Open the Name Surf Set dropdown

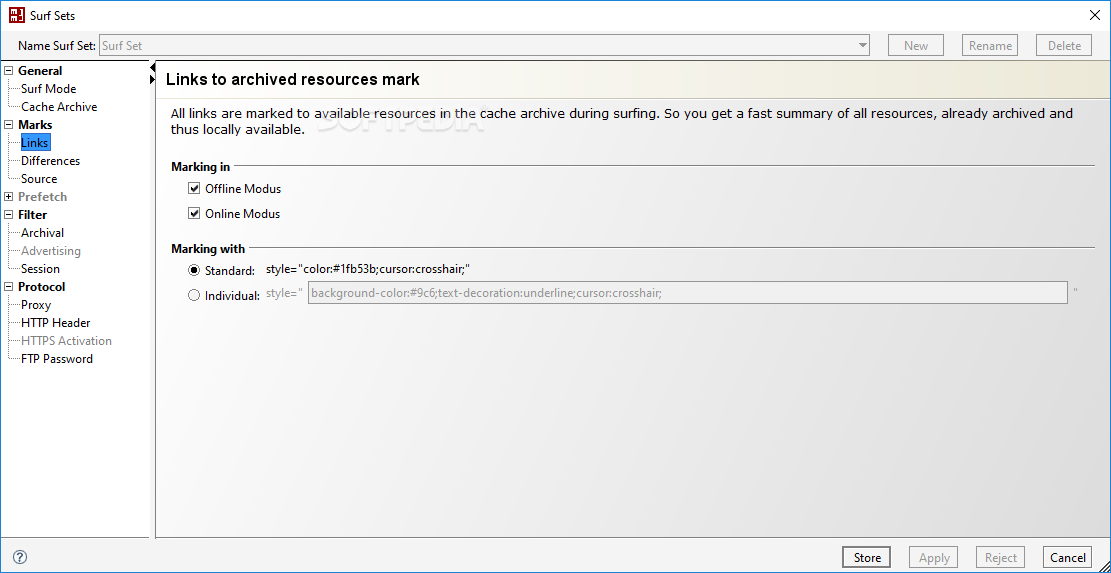(x=862, y=45)
